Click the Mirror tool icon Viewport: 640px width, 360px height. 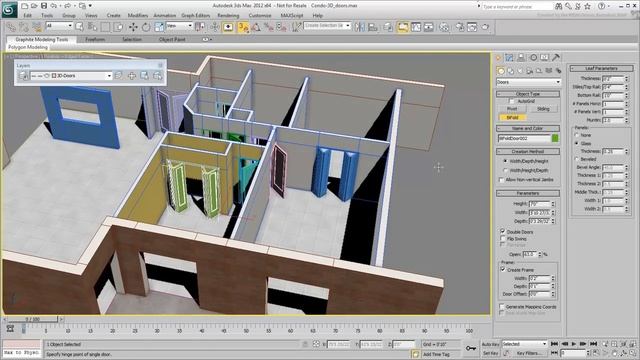(360, 27)
